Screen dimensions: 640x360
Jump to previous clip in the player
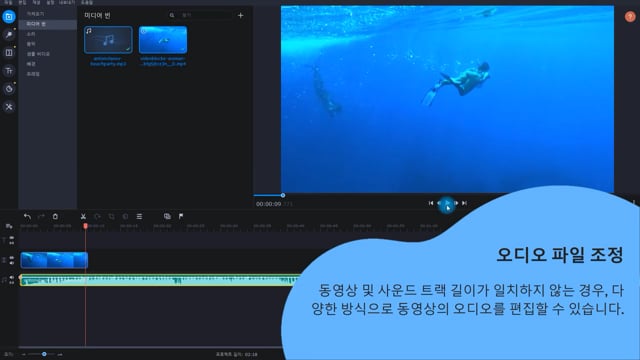(x=431, y=203)
